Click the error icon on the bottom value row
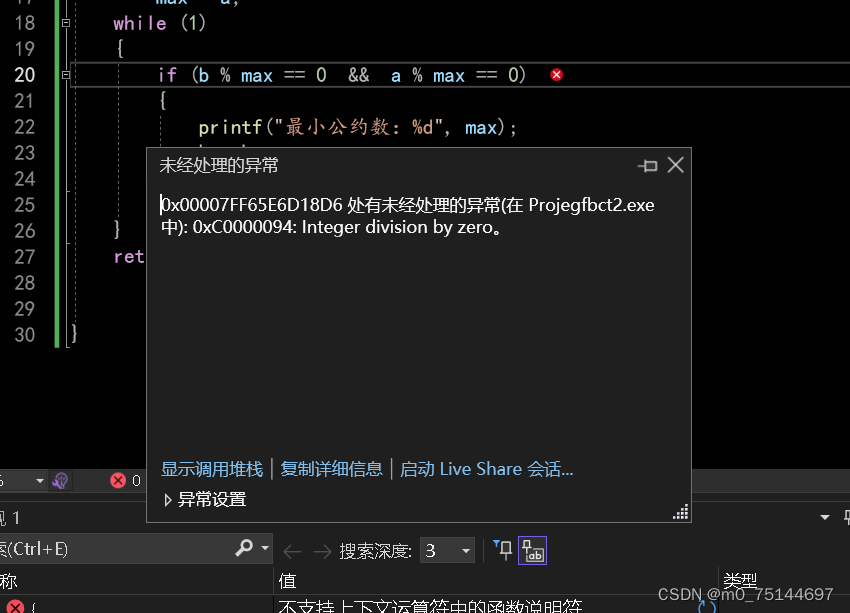The height and width of the screenshot is (613, 850). (14, 607)
